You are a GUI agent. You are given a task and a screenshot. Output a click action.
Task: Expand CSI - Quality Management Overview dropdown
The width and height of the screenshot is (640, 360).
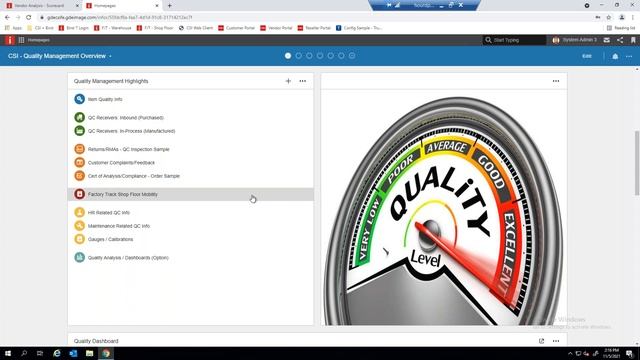pos(110,56)
